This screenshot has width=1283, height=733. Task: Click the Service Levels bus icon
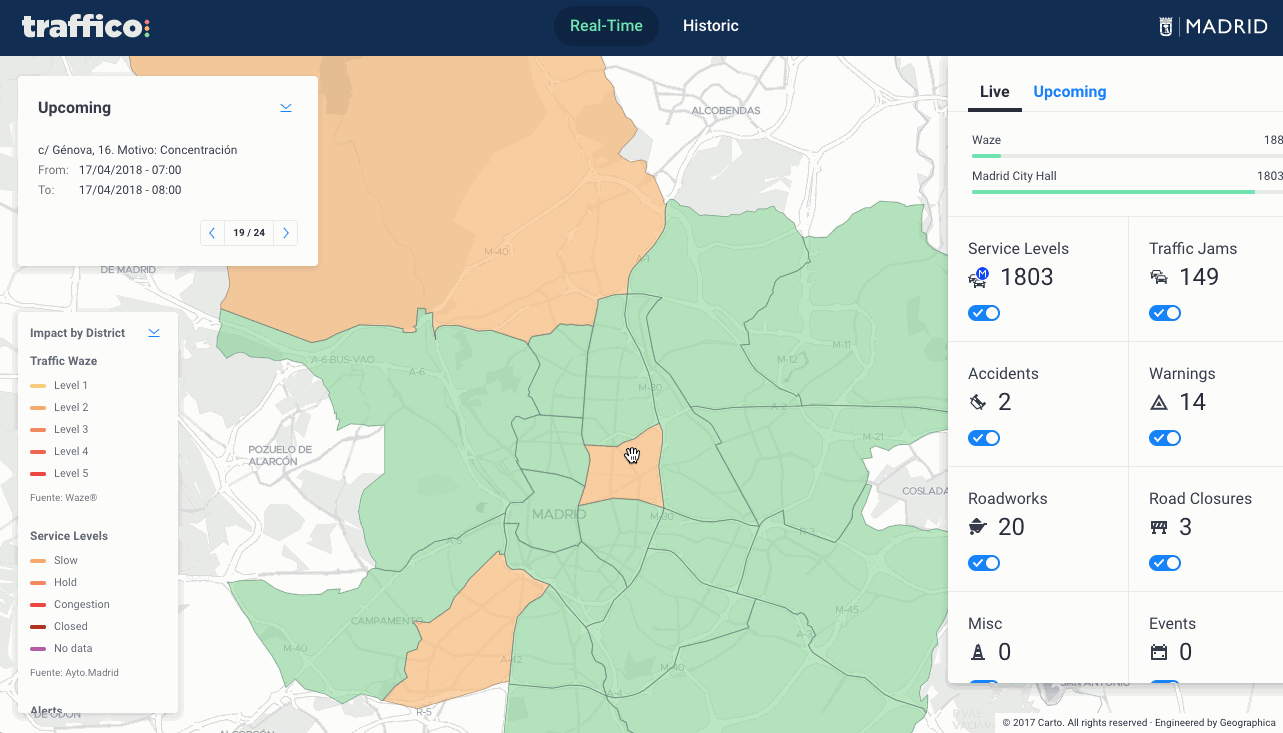[978, 278]
